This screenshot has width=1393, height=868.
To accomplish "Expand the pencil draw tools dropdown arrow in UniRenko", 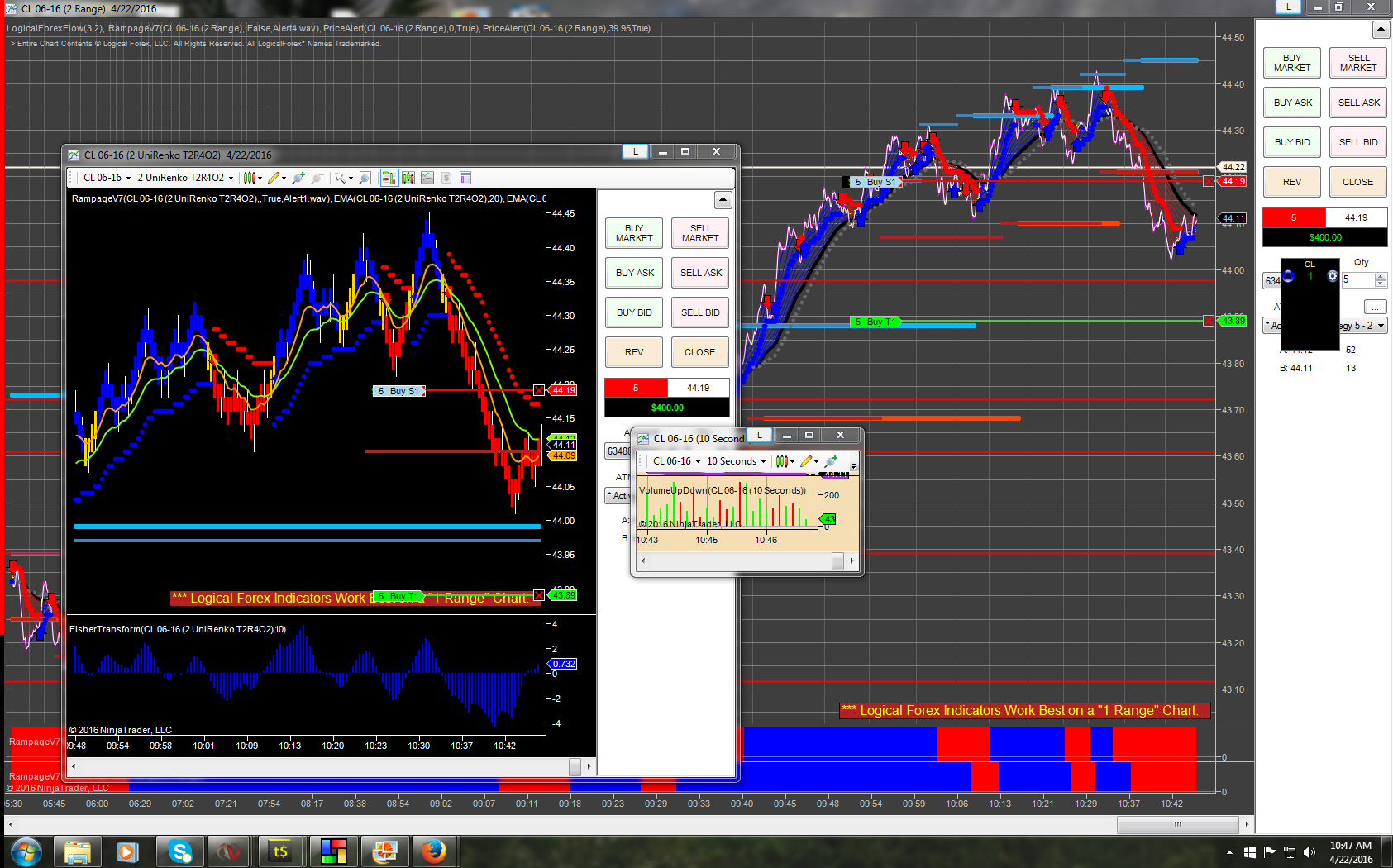I will coord(284,178).
